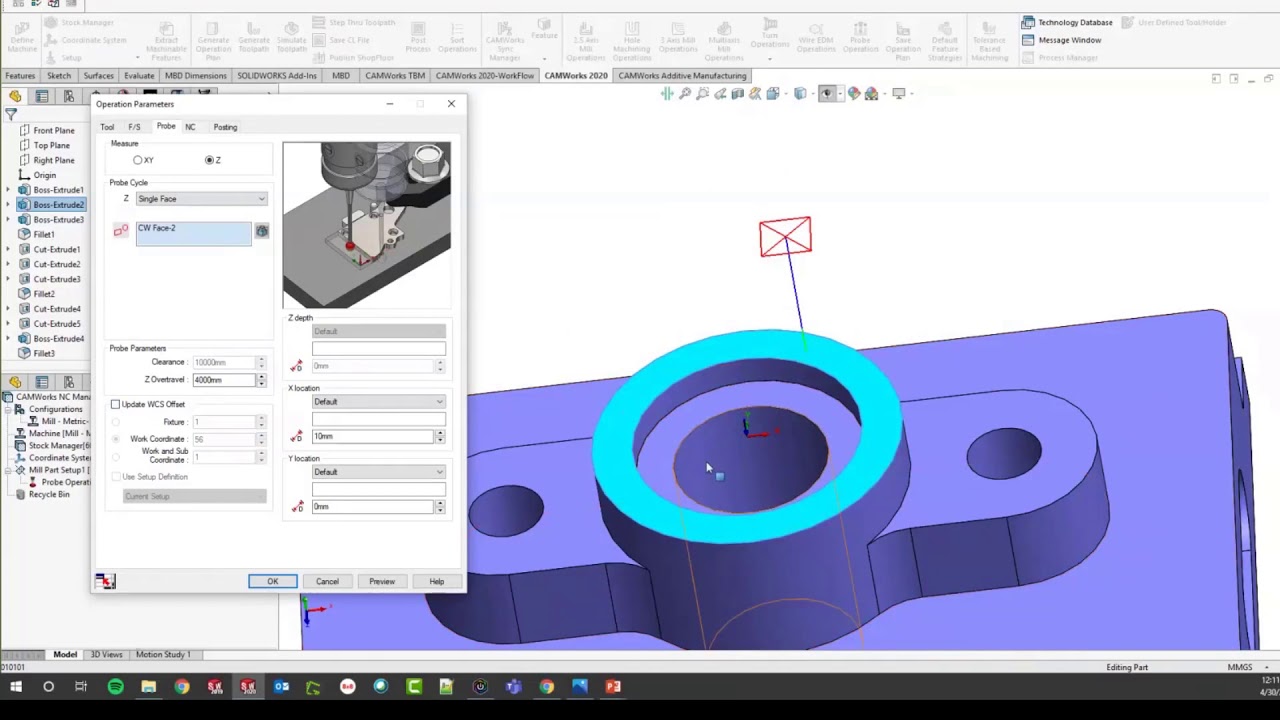
Task: Open the CAMWorks TBM ribbon tab
Action: (395, 76)
